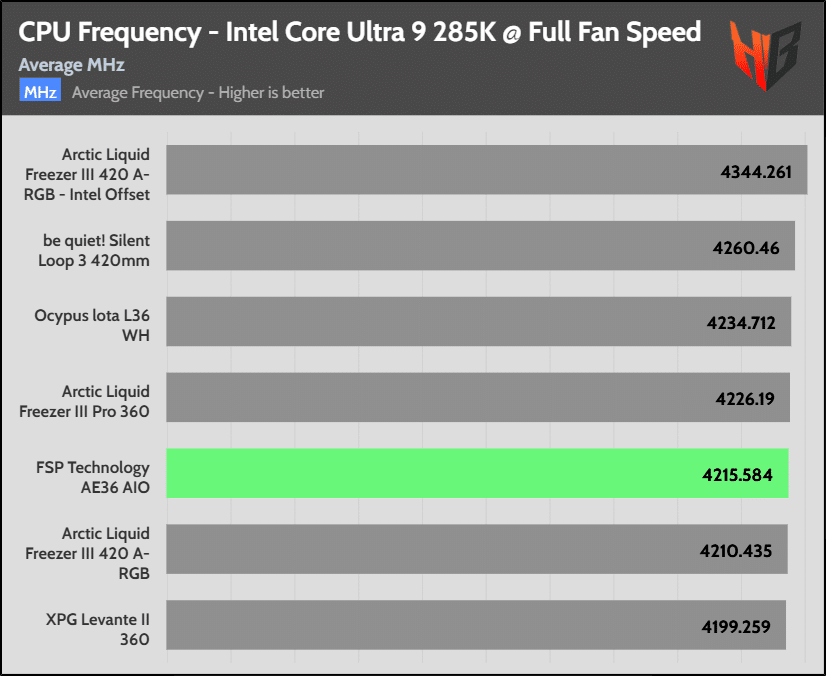
Task: Click the 4215.584 value on green bar
Action: point(738,475)
